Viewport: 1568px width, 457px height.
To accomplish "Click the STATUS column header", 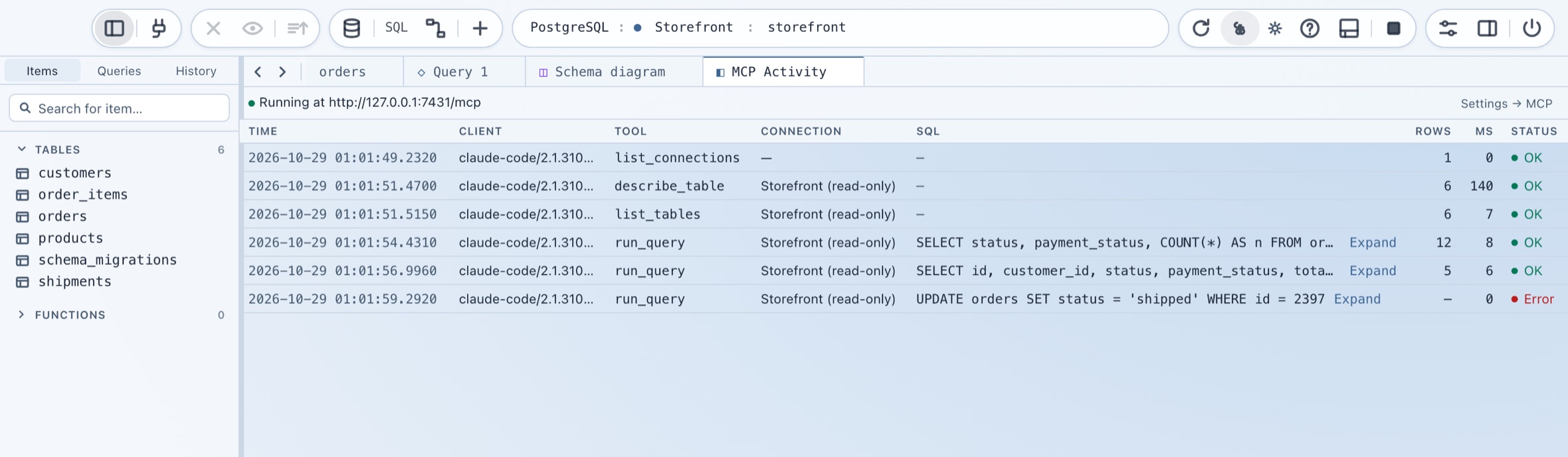I will (1534, 131).
